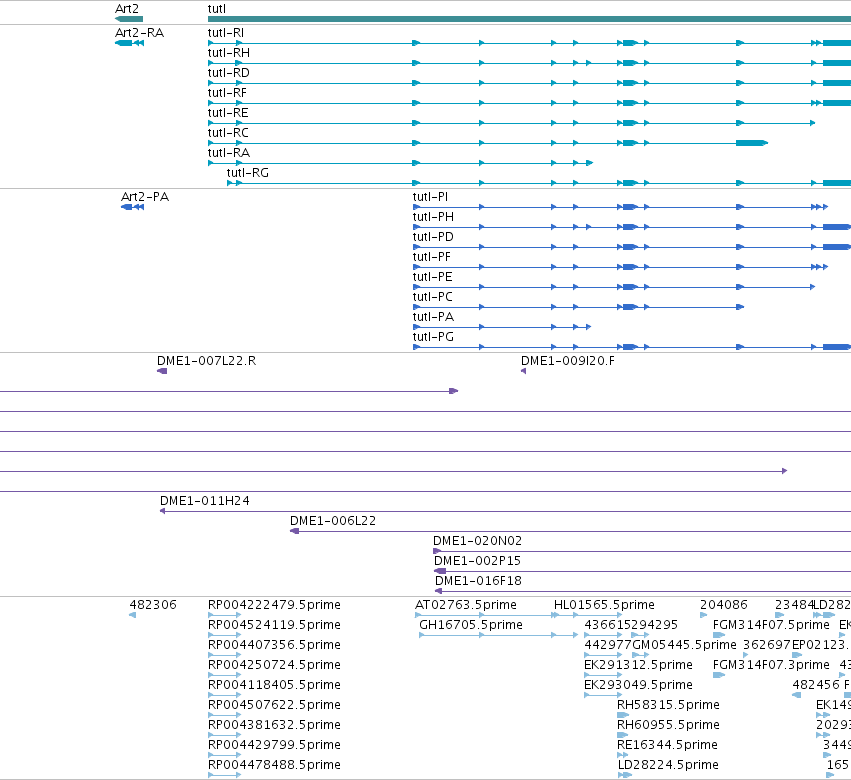Select protein tutl-PD
The height and width of the screenshot is (780, 851).
coord(433,237)
